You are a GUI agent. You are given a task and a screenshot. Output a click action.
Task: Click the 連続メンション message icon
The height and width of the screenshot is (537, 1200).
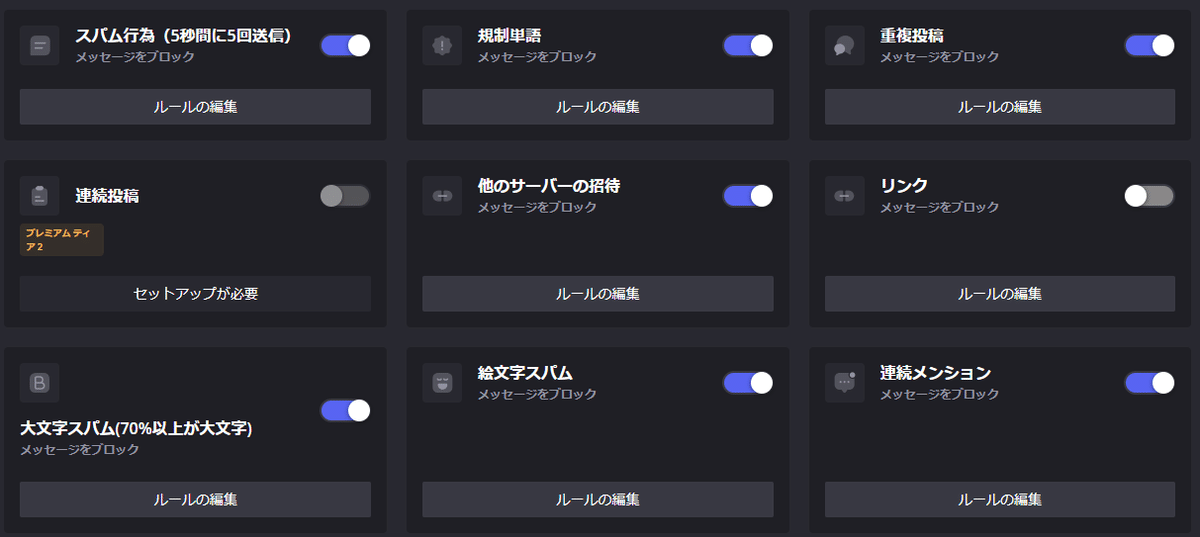[x=845, y=382]
